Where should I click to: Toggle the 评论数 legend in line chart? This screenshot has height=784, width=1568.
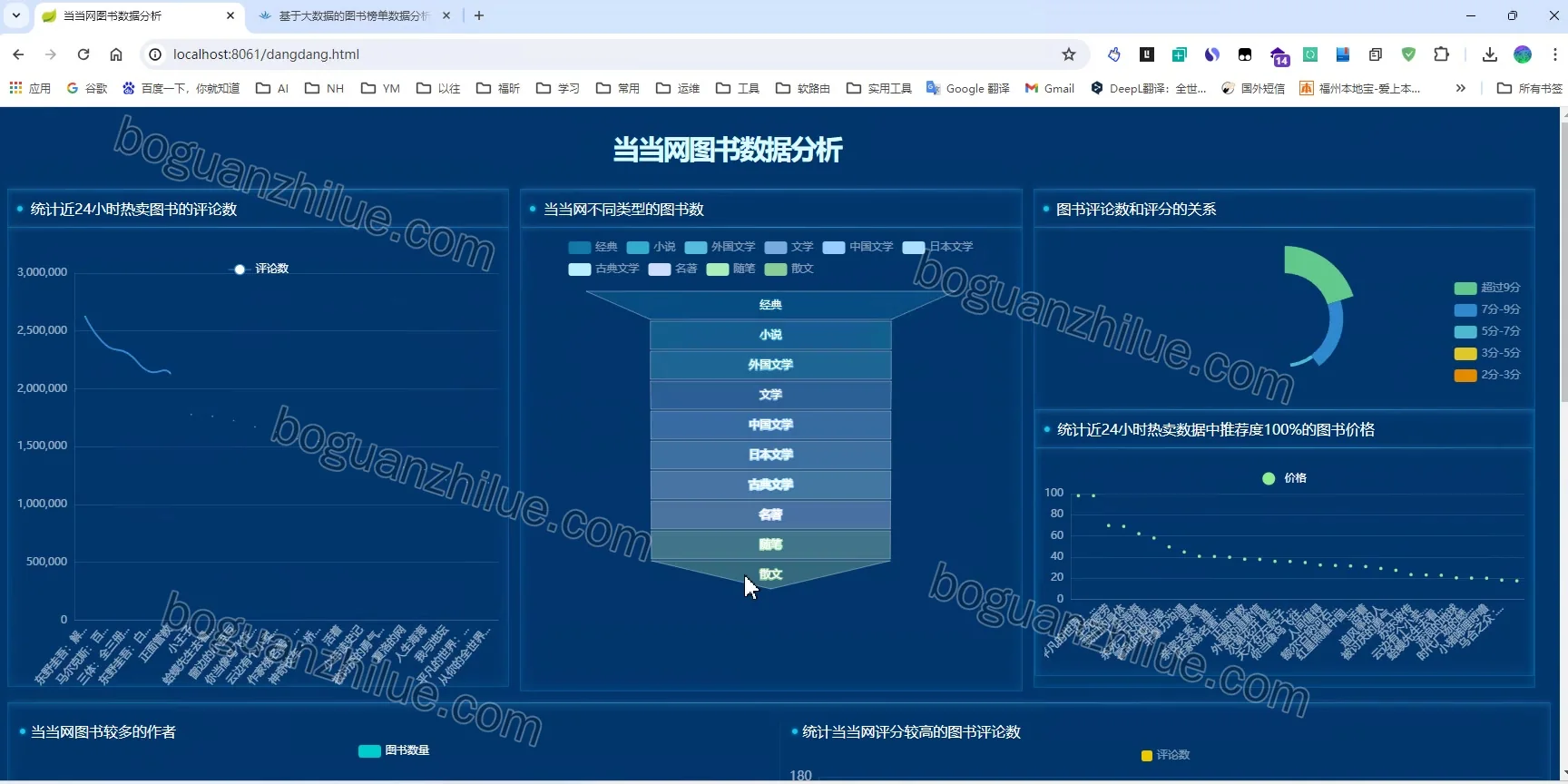(260, 269)
